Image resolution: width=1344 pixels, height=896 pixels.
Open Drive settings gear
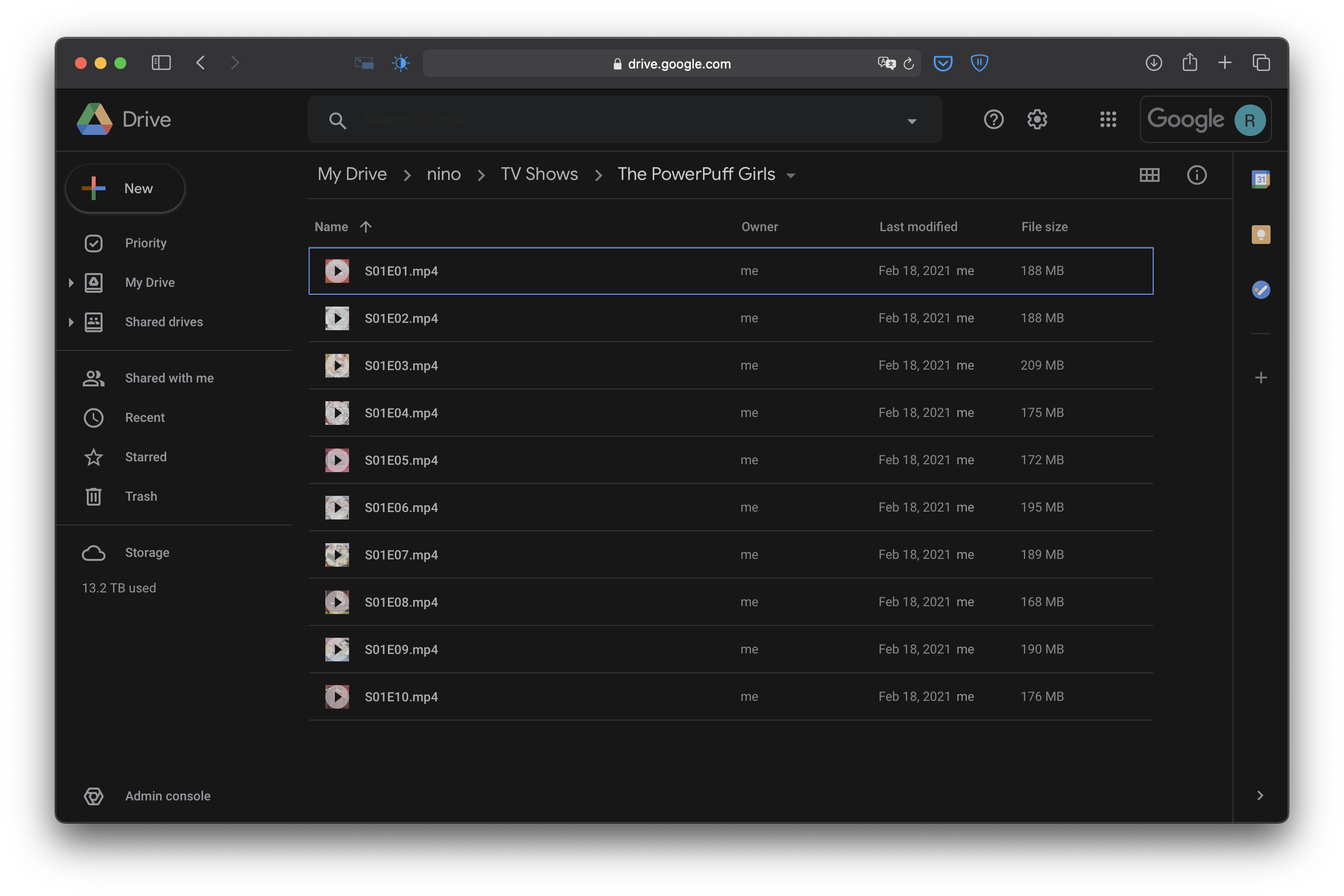click(x=1037, y=119)
